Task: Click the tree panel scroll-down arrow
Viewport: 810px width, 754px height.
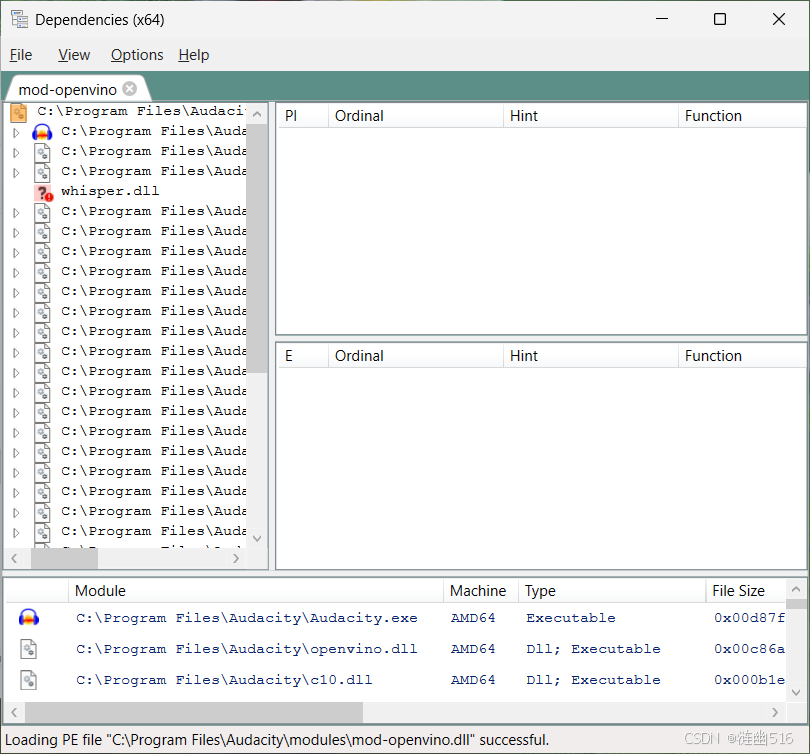Action: point(257,538)
